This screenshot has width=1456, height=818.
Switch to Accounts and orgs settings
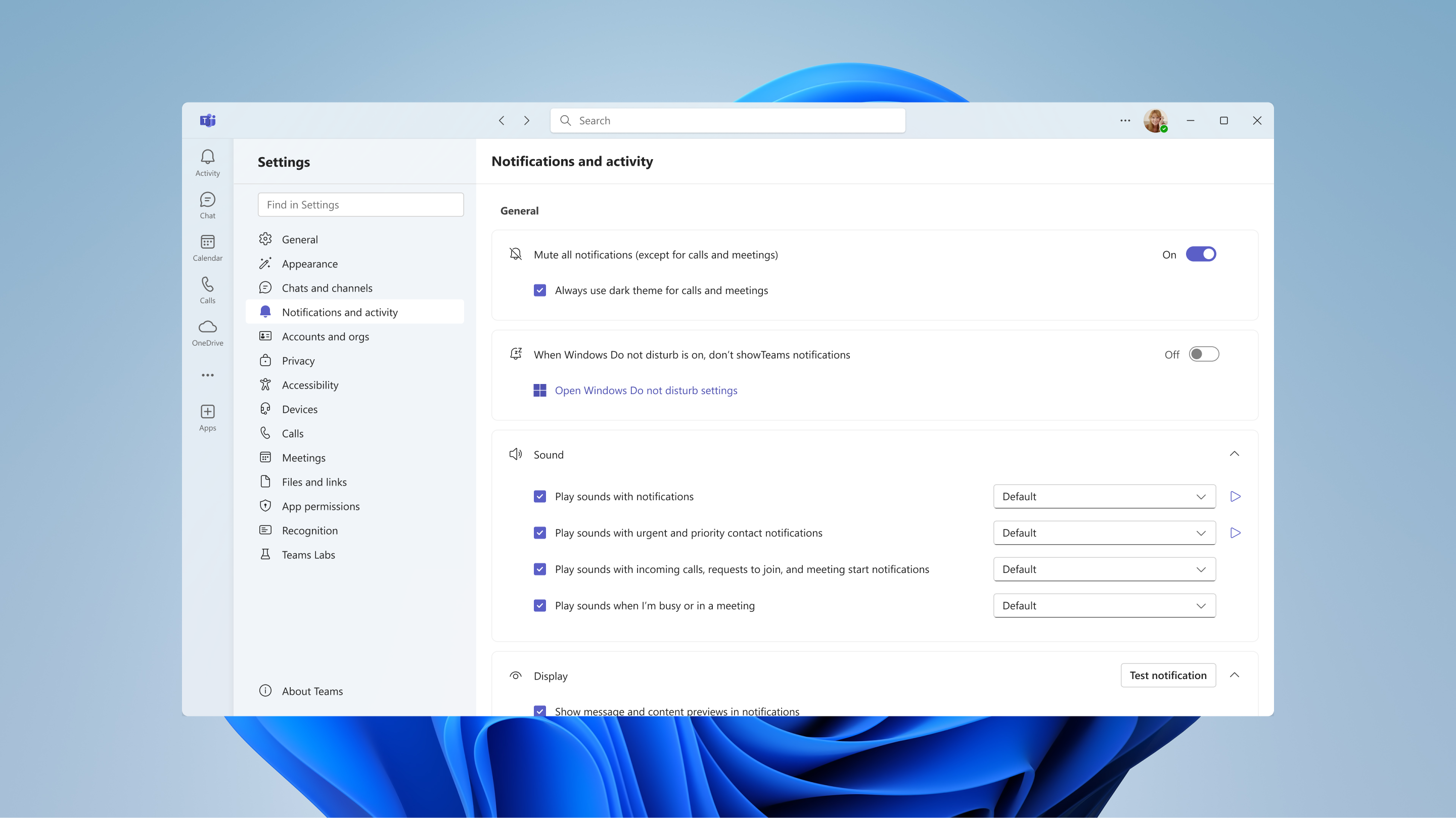325,336
